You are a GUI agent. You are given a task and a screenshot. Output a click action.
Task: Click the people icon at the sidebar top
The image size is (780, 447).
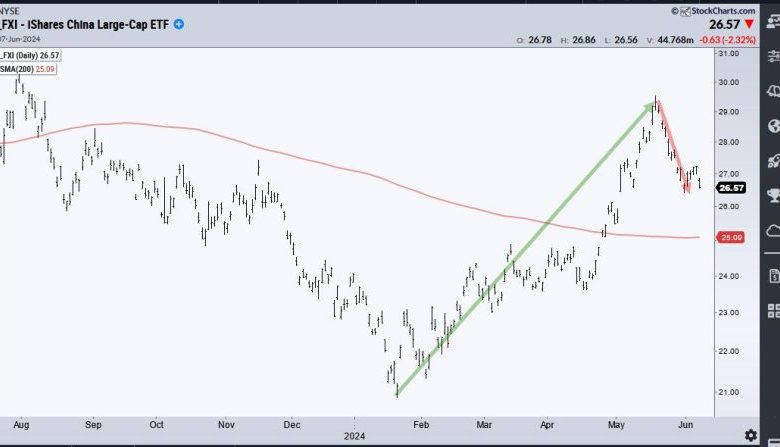pos(774,21)
